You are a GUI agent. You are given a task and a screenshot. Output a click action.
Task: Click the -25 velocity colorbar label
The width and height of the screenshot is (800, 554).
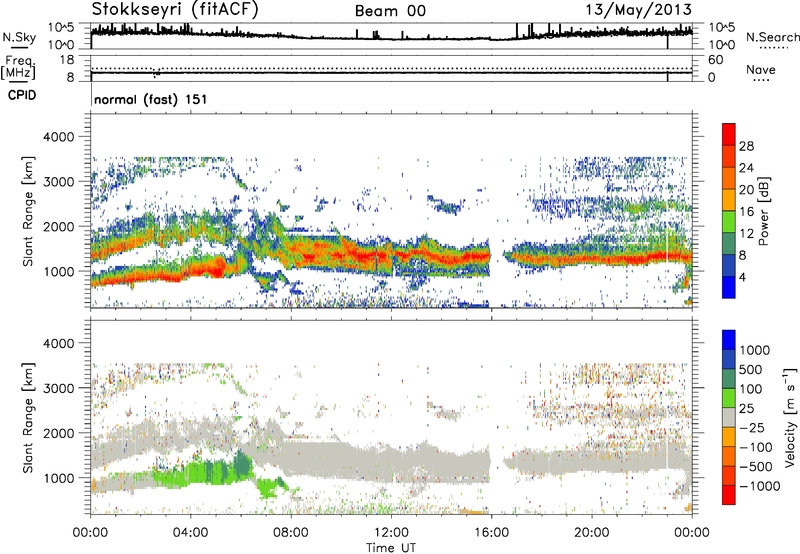751,427
